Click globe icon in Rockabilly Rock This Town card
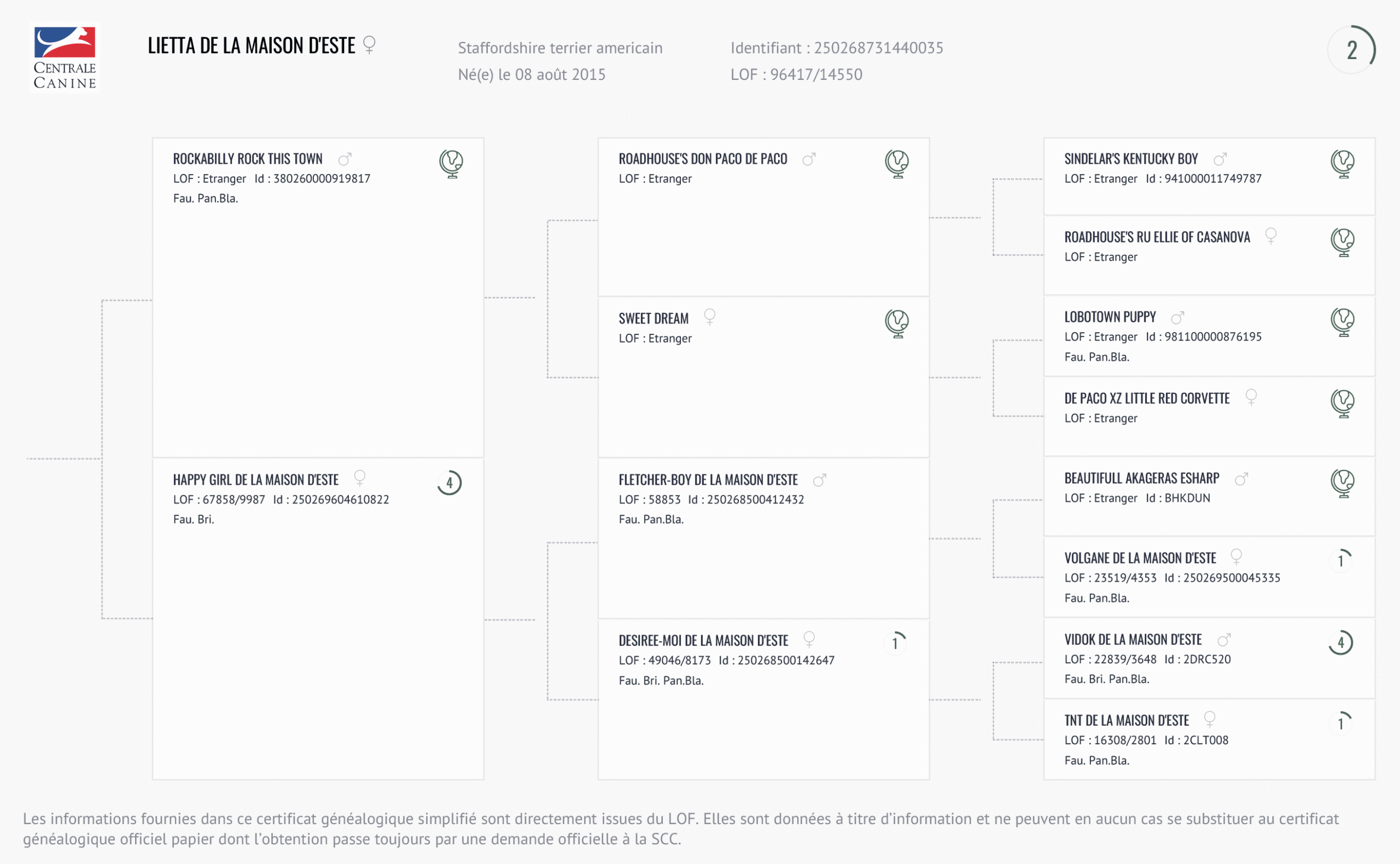 pyautogui.click(x=451, y=164)
